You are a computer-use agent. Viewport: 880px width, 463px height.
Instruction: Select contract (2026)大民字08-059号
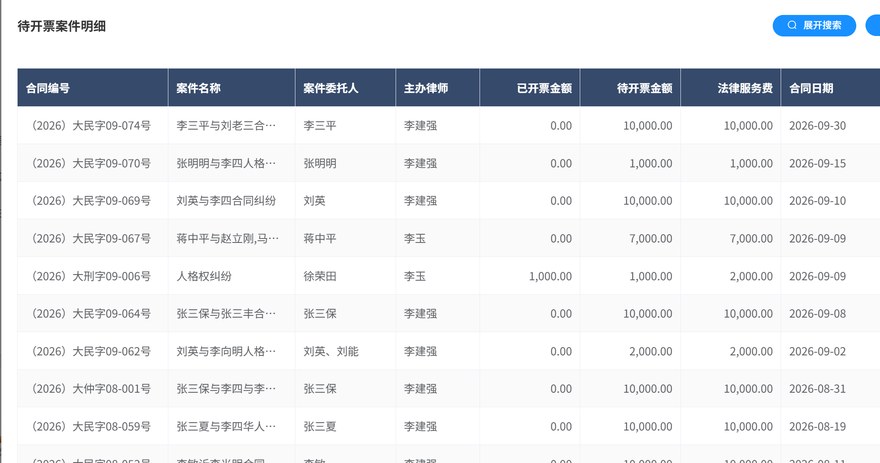pyautogui.click(x=89, y=427)
